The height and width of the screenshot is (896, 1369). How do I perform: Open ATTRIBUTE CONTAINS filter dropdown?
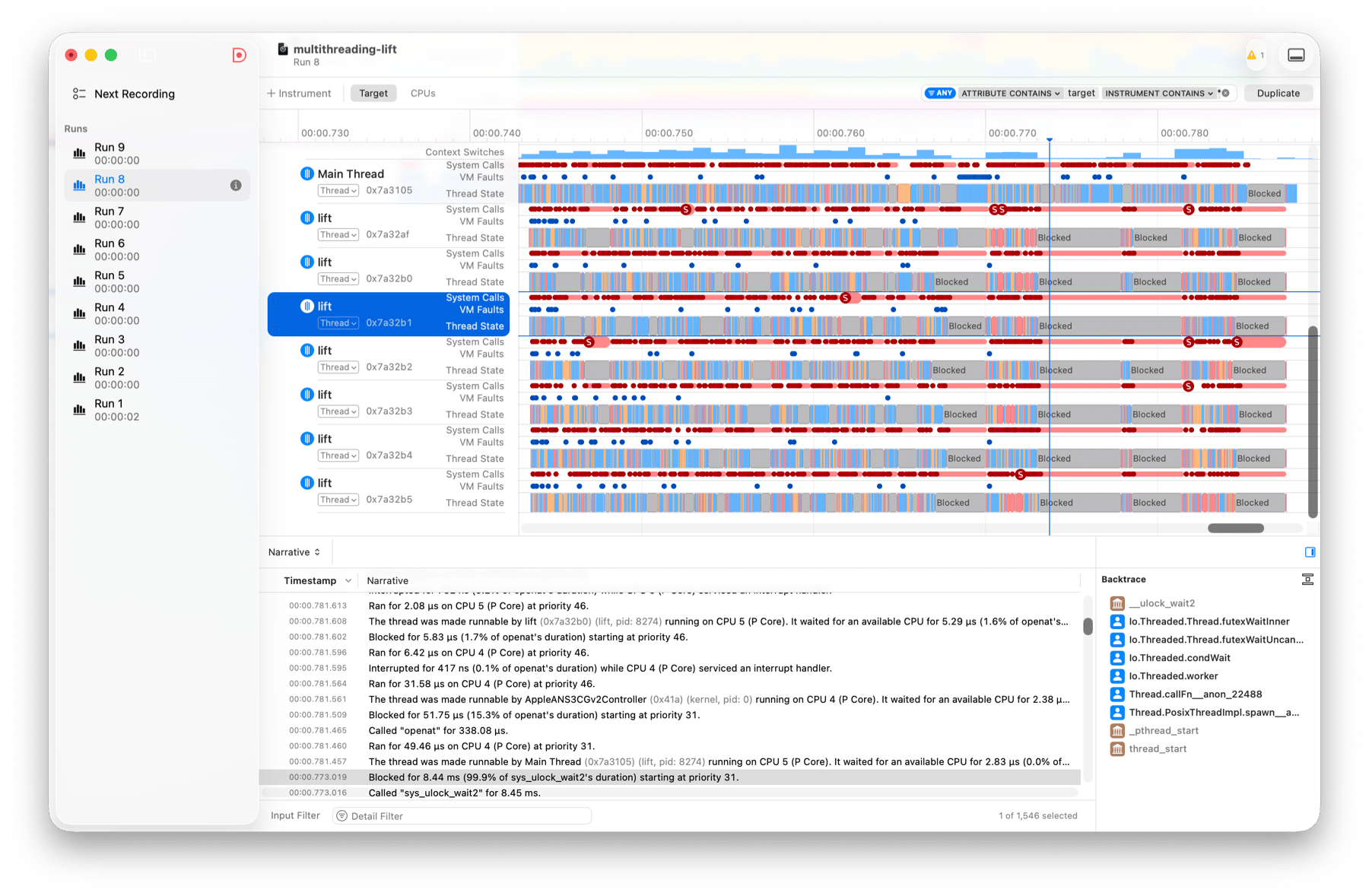(x=1010, y=93)
